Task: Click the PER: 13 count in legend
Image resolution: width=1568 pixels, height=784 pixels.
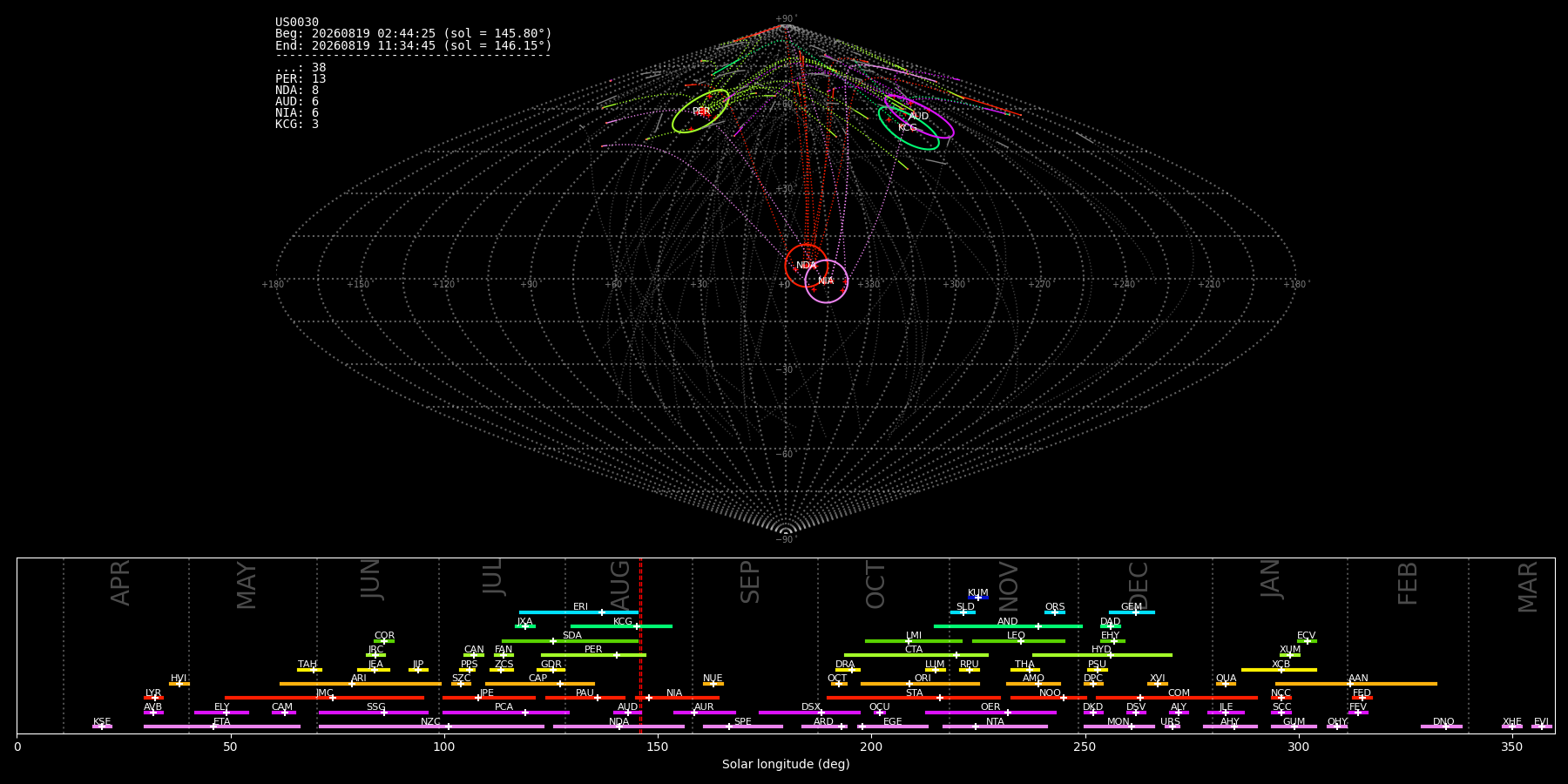Action: click(x=301, y=79)
